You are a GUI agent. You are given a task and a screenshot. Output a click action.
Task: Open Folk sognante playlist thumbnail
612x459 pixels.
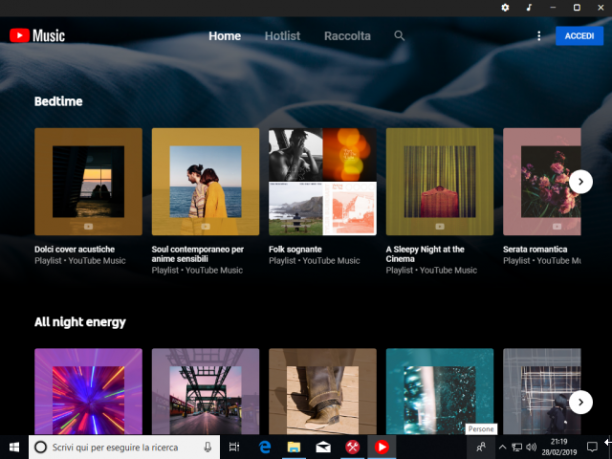(x=322, y=181)
